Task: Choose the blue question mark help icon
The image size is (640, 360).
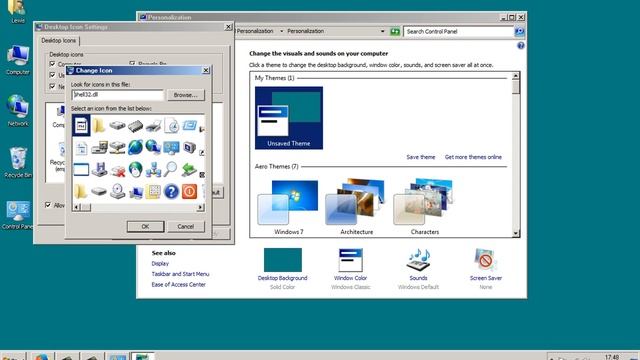Action: pyautogui.click(x=171, y=191)
